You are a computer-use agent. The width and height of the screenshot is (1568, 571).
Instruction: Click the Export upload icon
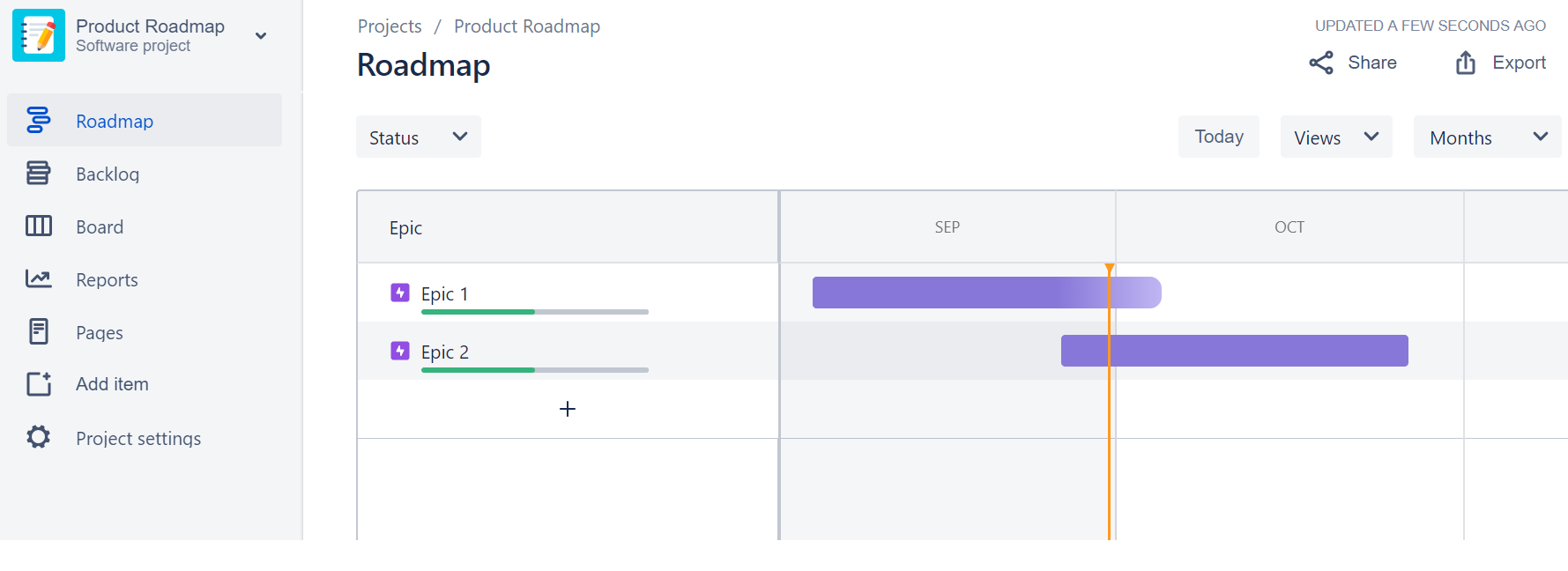1464,62
